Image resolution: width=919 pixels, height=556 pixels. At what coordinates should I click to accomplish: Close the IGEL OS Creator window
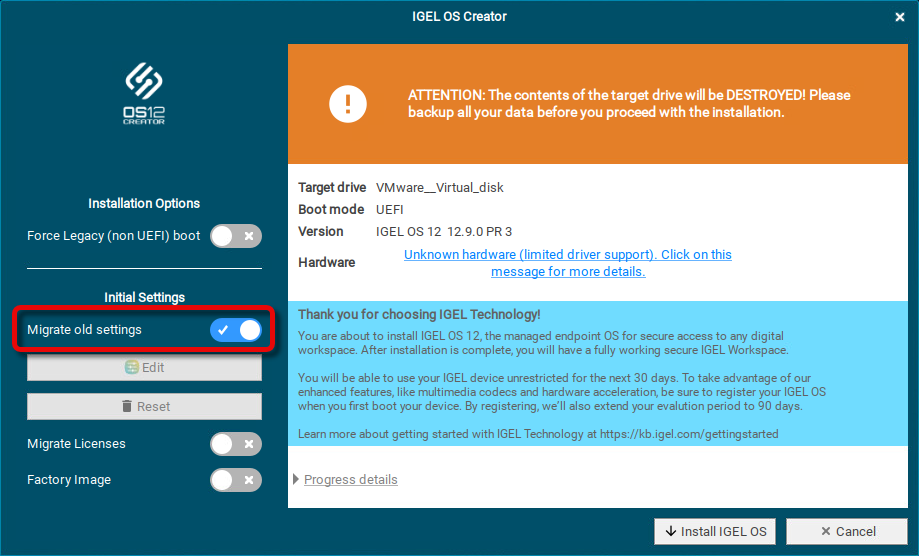[x=900, y=17]
